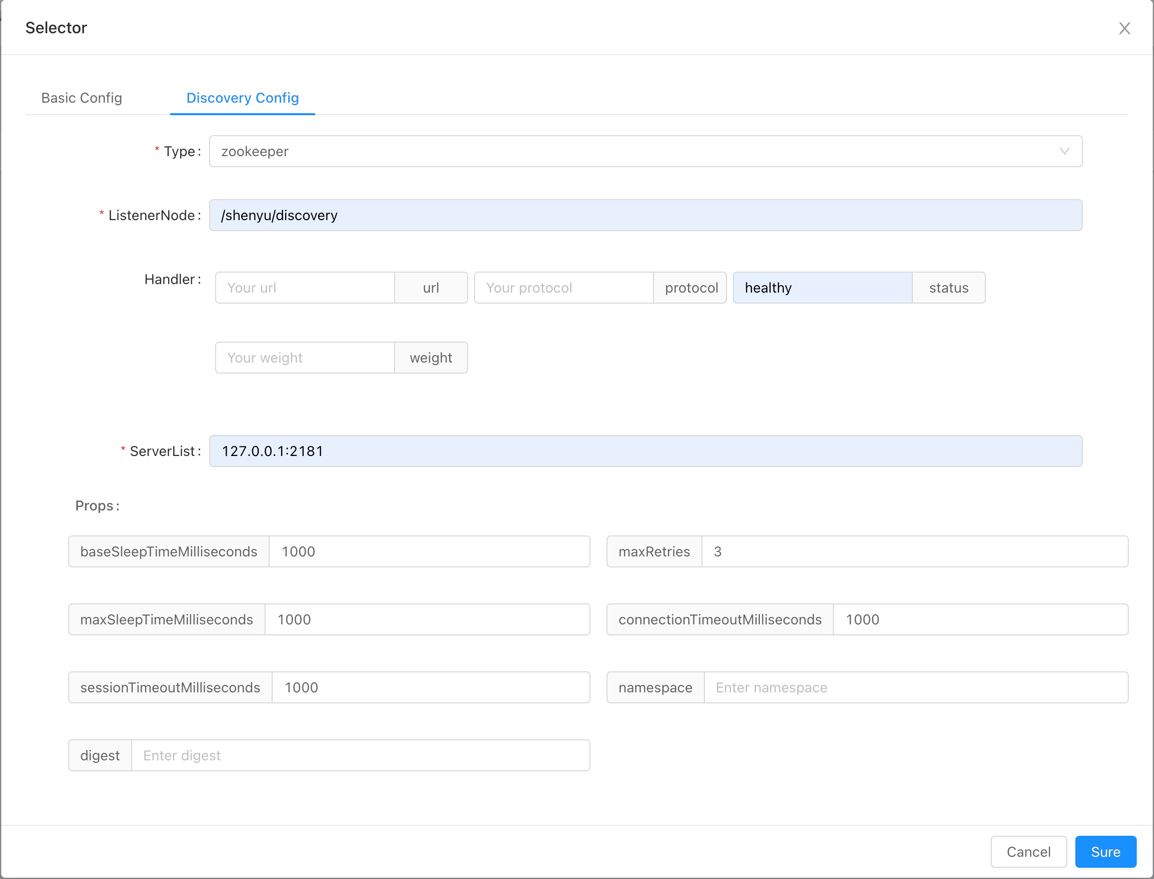Screen dimensions: 1154x879
Task: Click the Sure button to confirm
Action: pos(1105,851)
